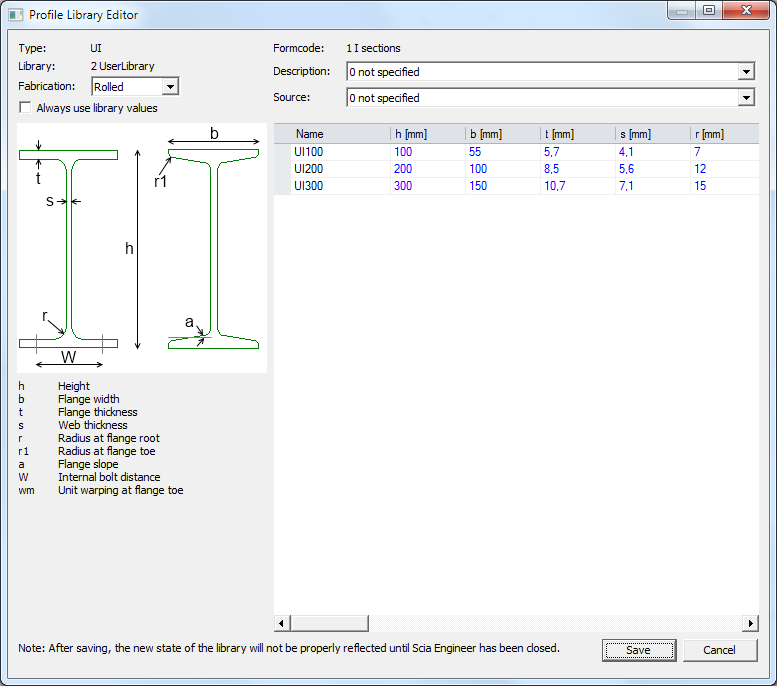The width and height of the screenshot is (777, 686).
Task: Select the UI200 profile row name
Action: click(x=308, y=169)
